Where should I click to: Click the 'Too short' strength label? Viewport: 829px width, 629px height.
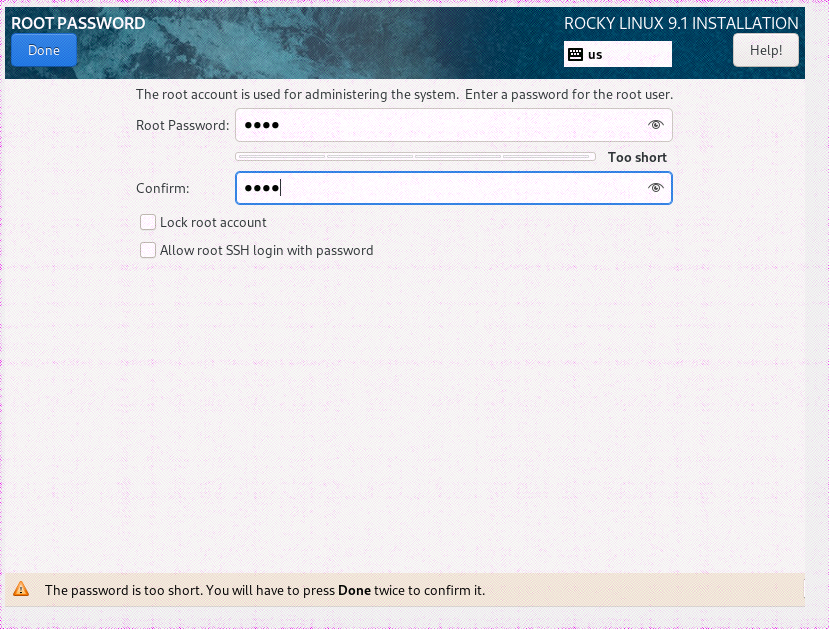click(637, 158)
